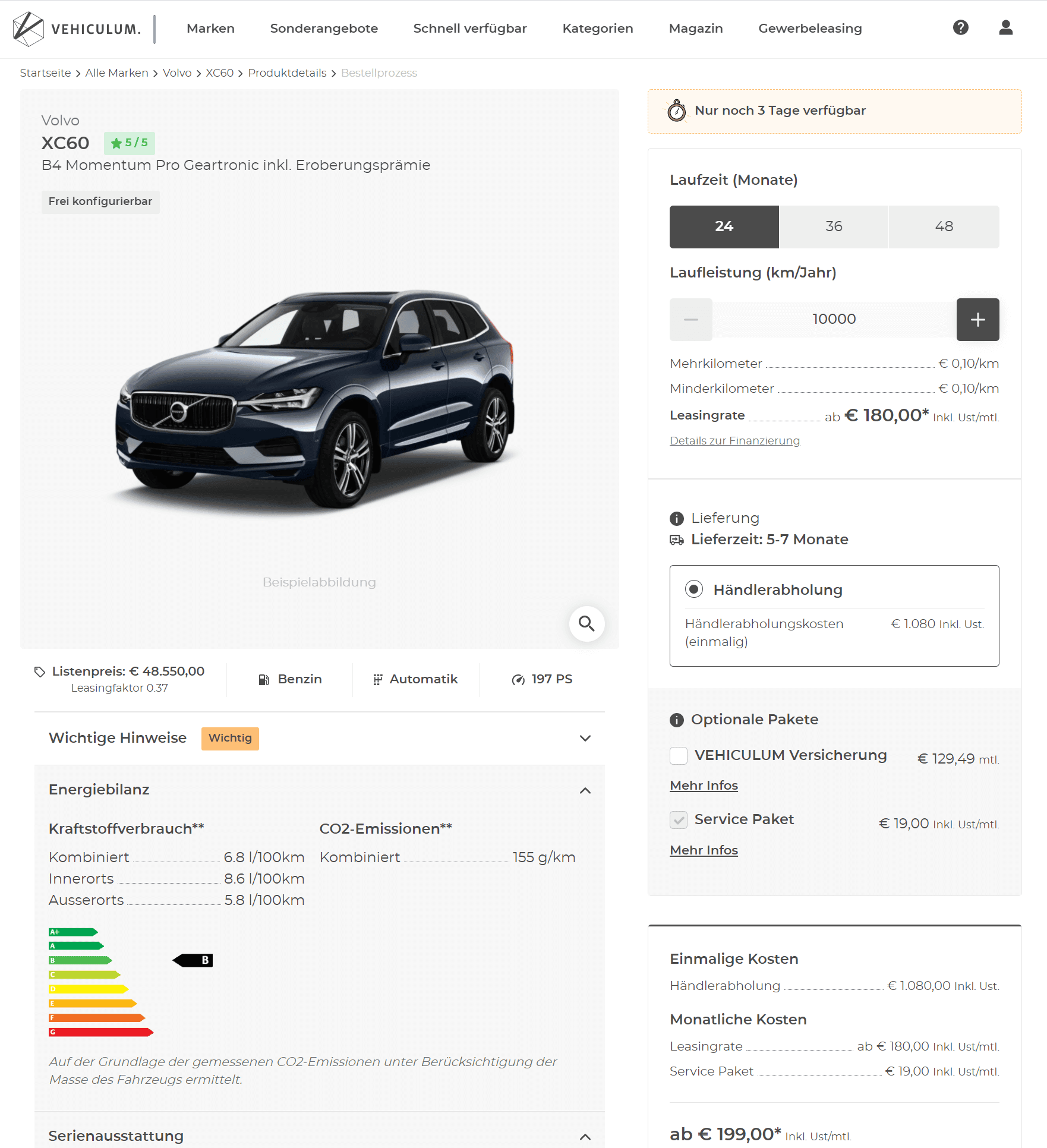Open the user account icon

[x=1005, y=27]
